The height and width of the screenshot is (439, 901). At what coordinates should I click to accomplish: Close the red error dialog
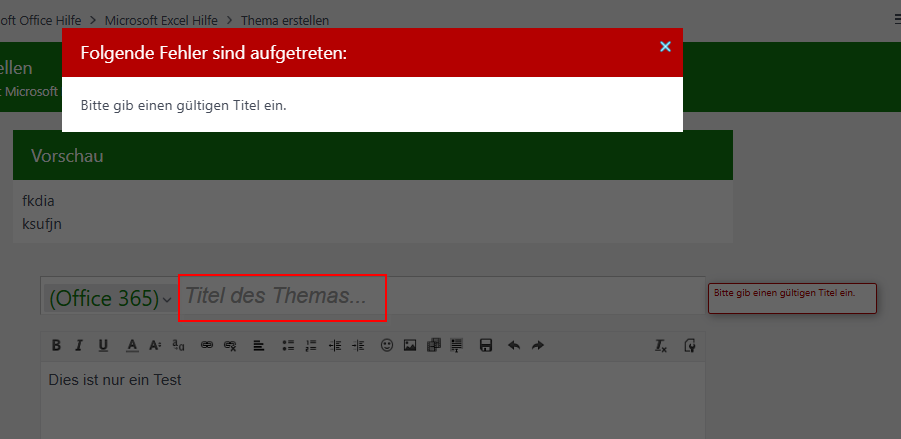665,47
